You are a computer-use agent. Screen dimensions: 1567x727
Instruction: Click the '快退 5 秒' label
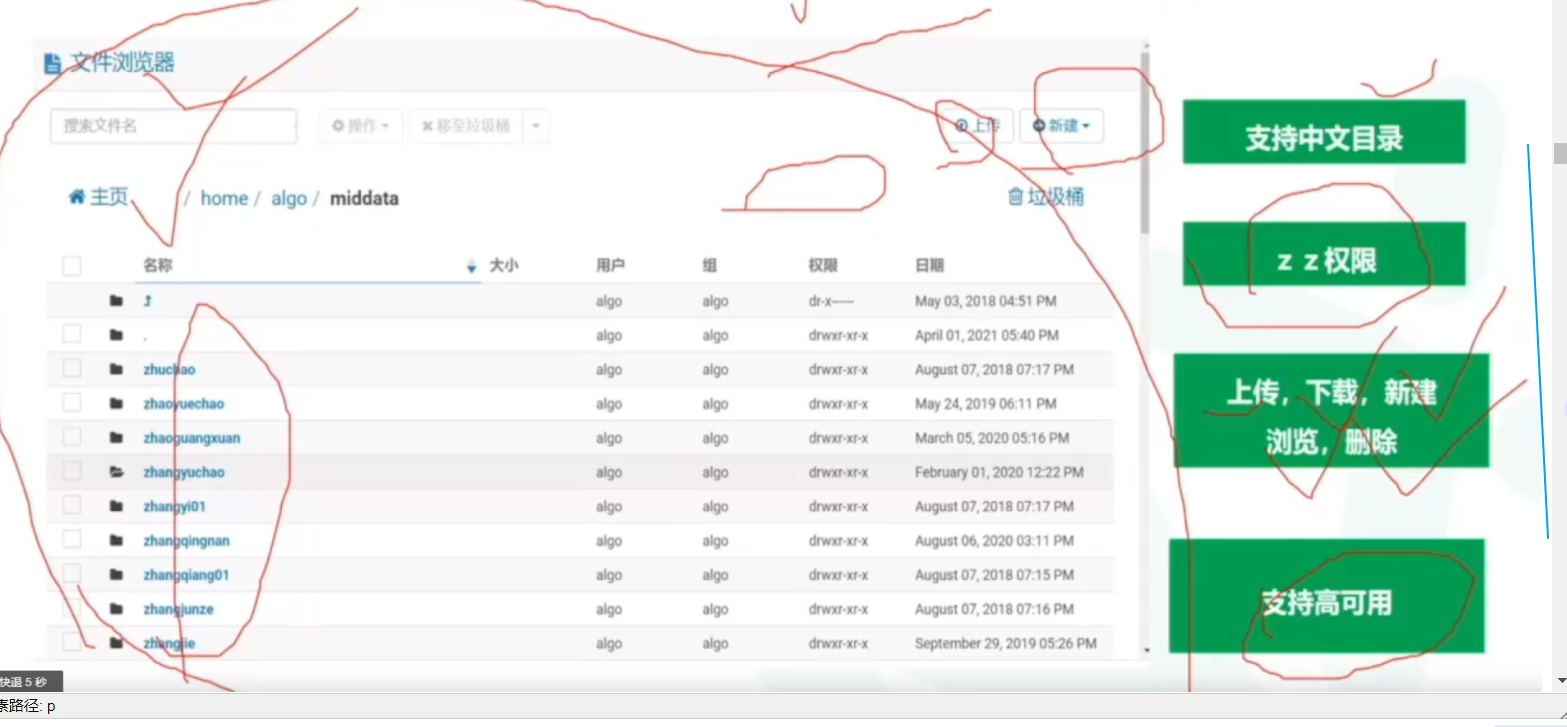[30, 681]
